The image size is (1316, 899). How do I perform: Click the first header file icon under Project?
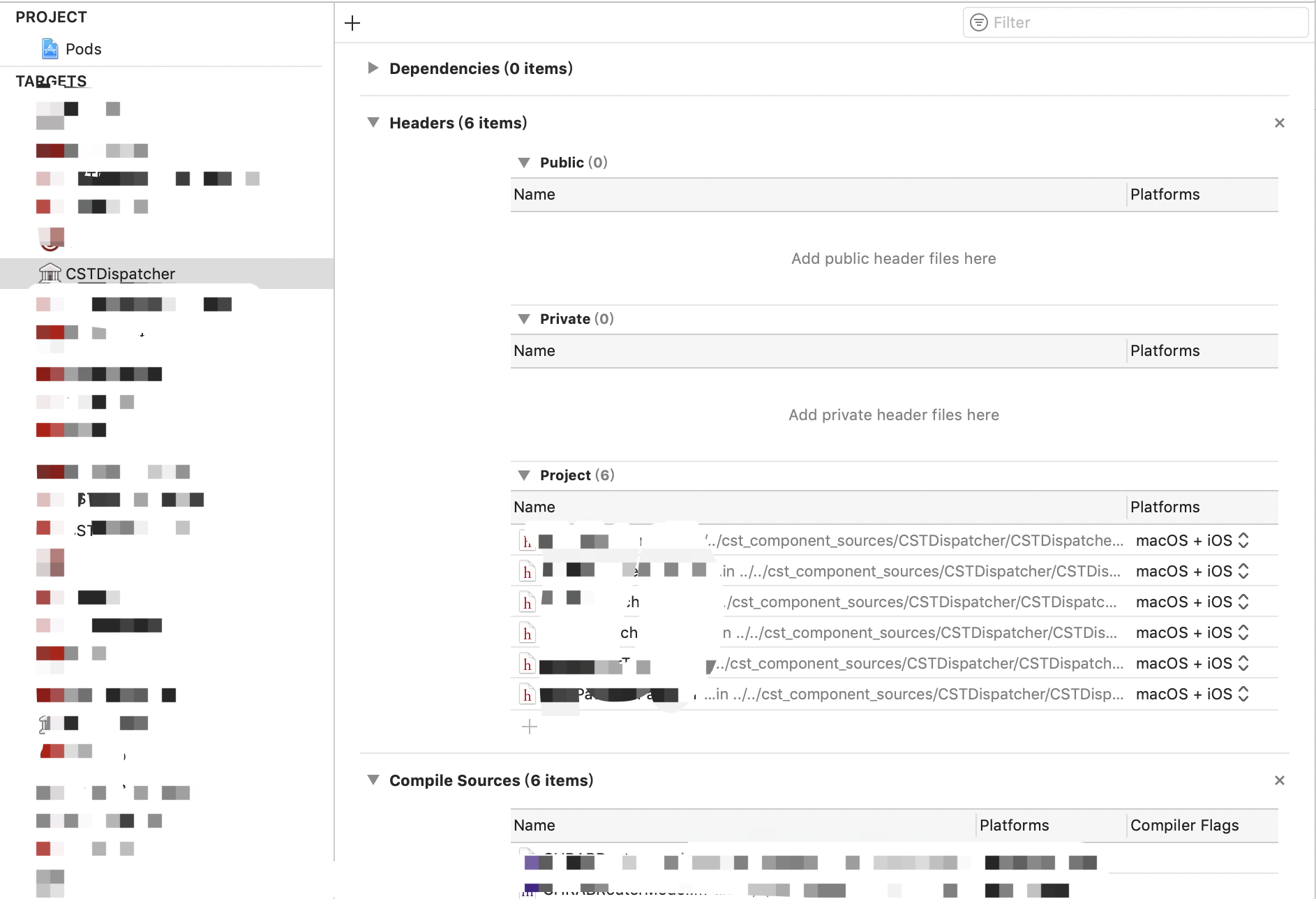tap(527, 540)
